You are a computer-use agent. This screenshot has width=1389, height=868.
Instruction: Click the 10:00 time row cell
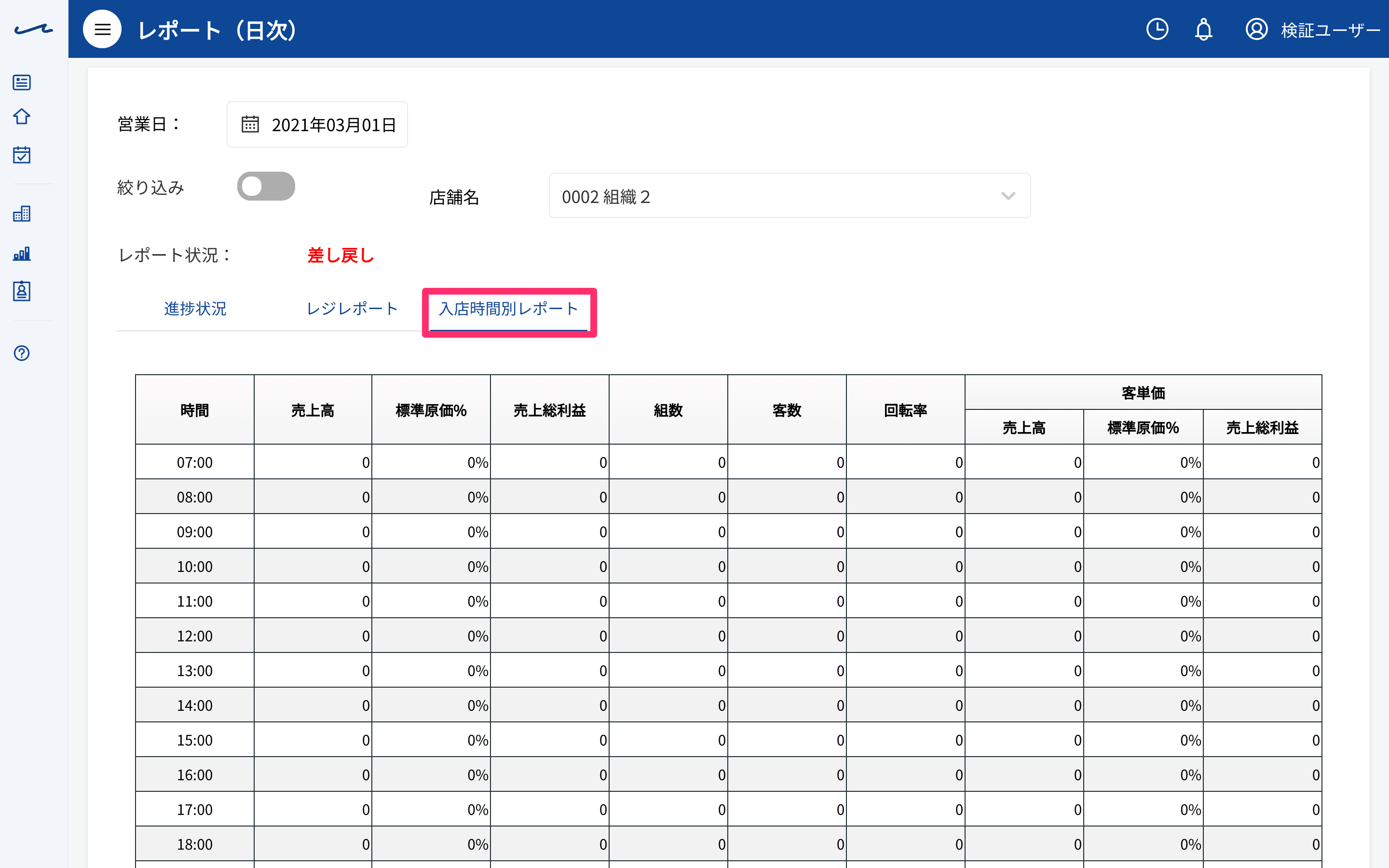(x=194, y=566)
